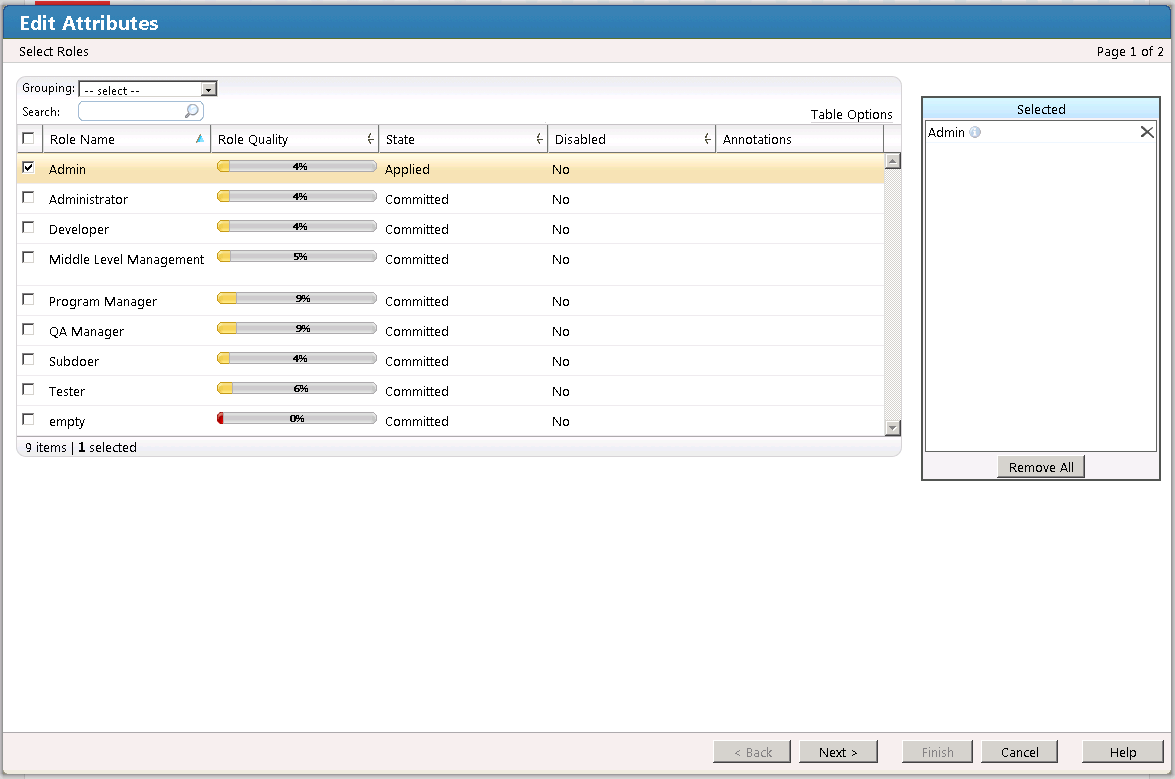Uncheck the Admin role checkbox

(x=28, y=167)
